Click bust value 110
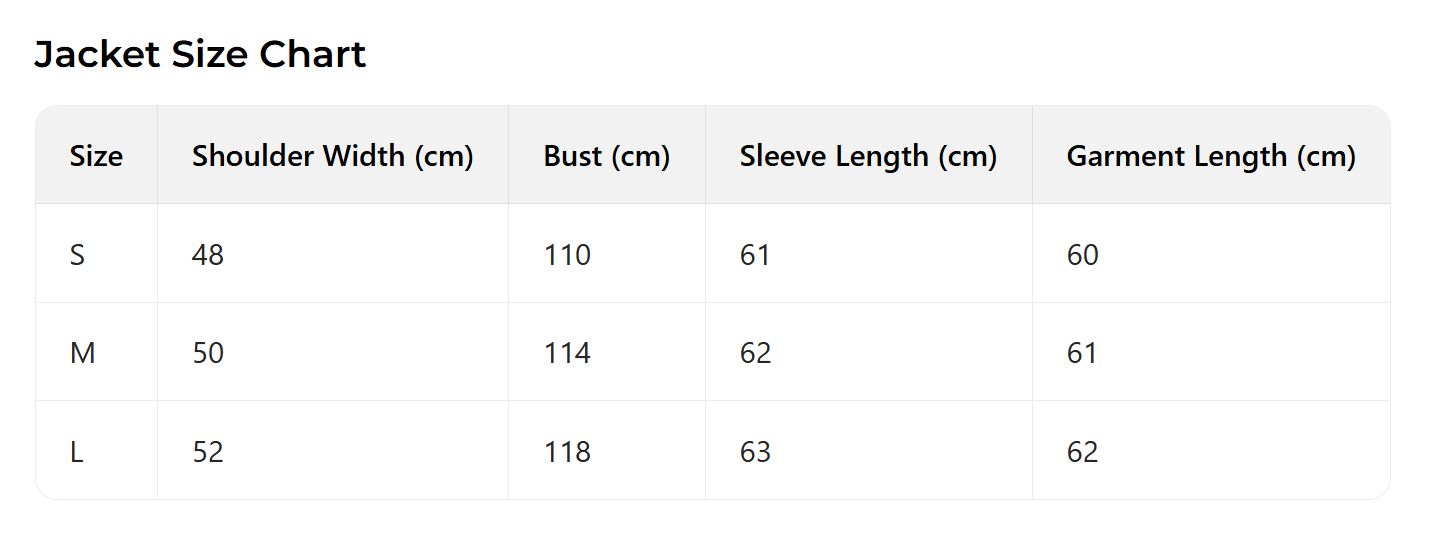The height and width of the screenshot is (536, 1434). coord(567,255)
